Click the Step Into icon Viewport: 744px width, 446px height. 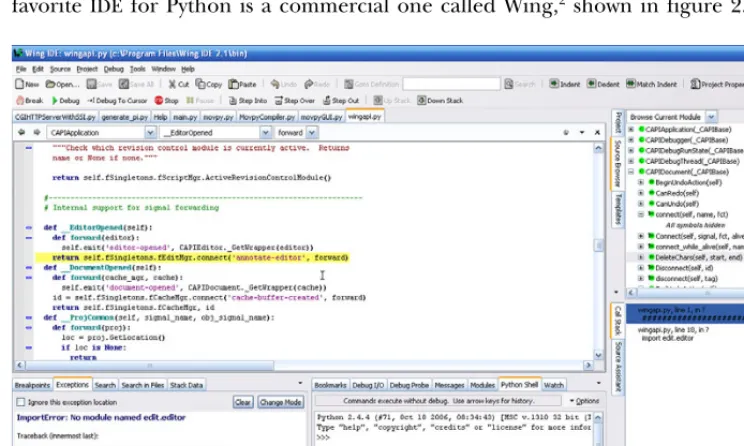(x=232, y=101)
